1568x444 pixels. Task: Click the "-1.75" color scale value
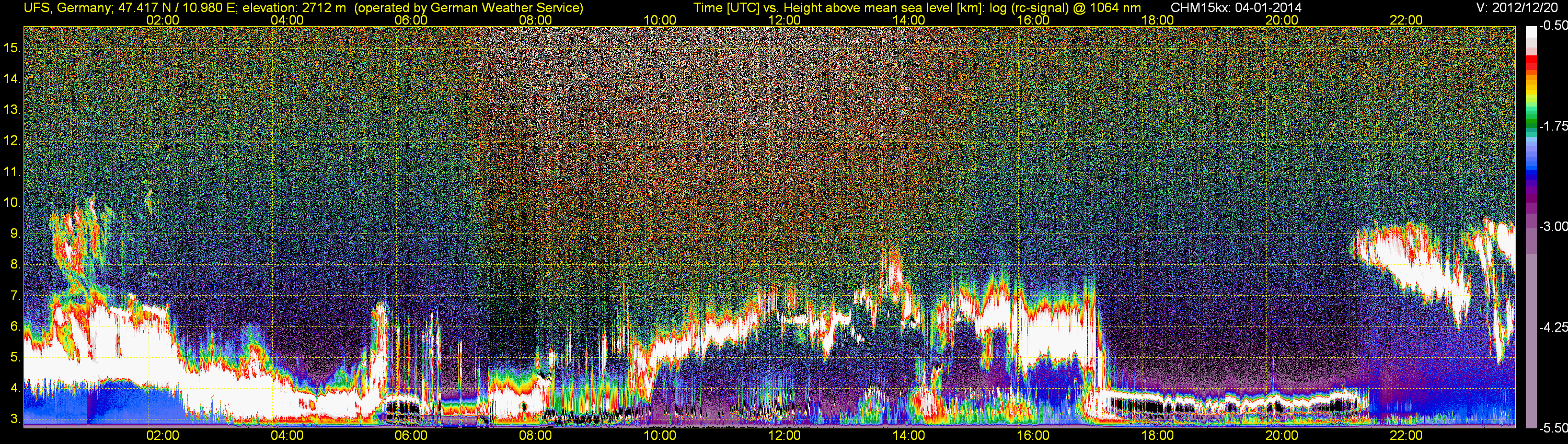click(1553, 126)
